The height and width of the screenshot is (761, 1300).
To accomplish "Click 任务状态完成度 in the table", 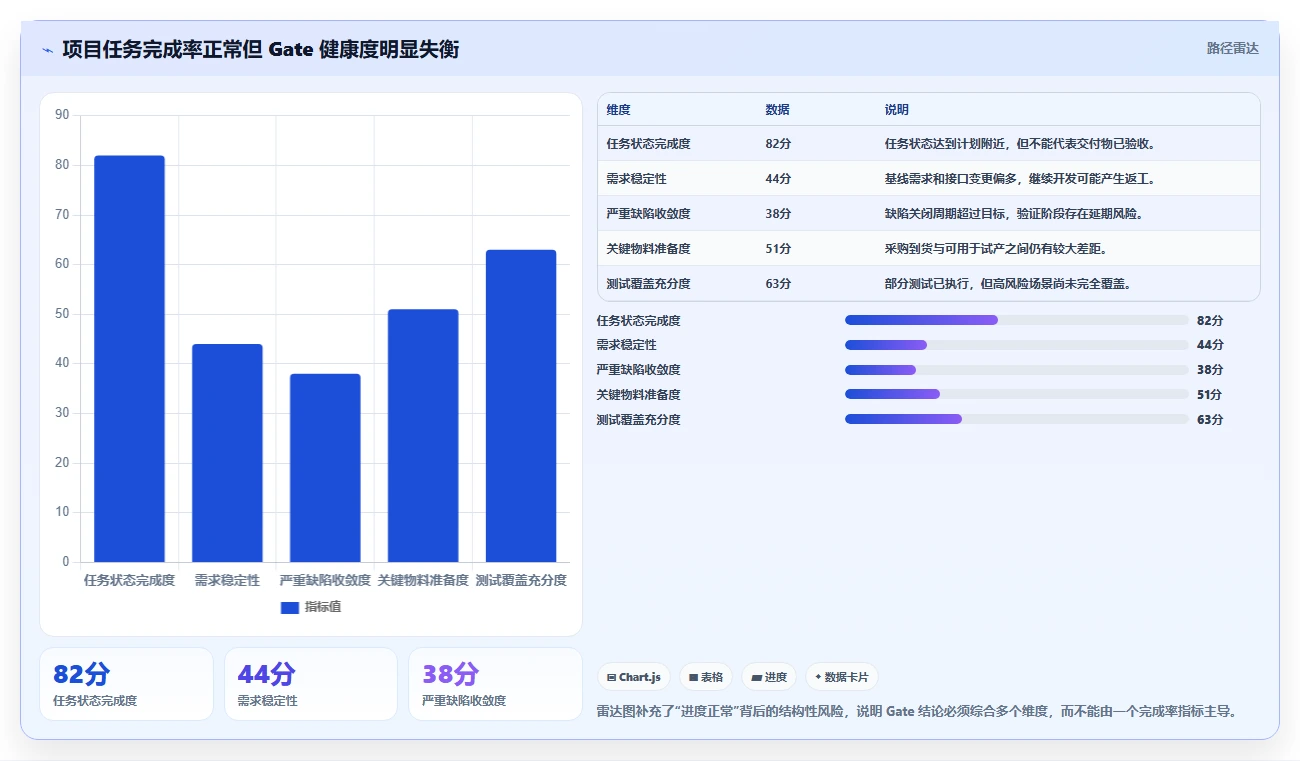I will [x=648, y=144].
